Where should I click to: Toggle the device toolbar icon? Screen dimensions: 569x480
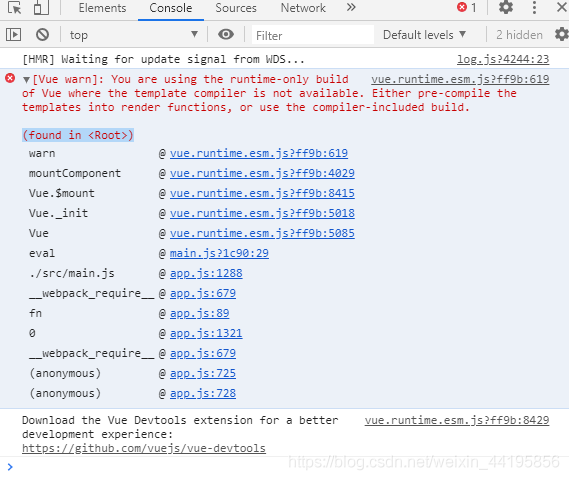tap(41, 7)
